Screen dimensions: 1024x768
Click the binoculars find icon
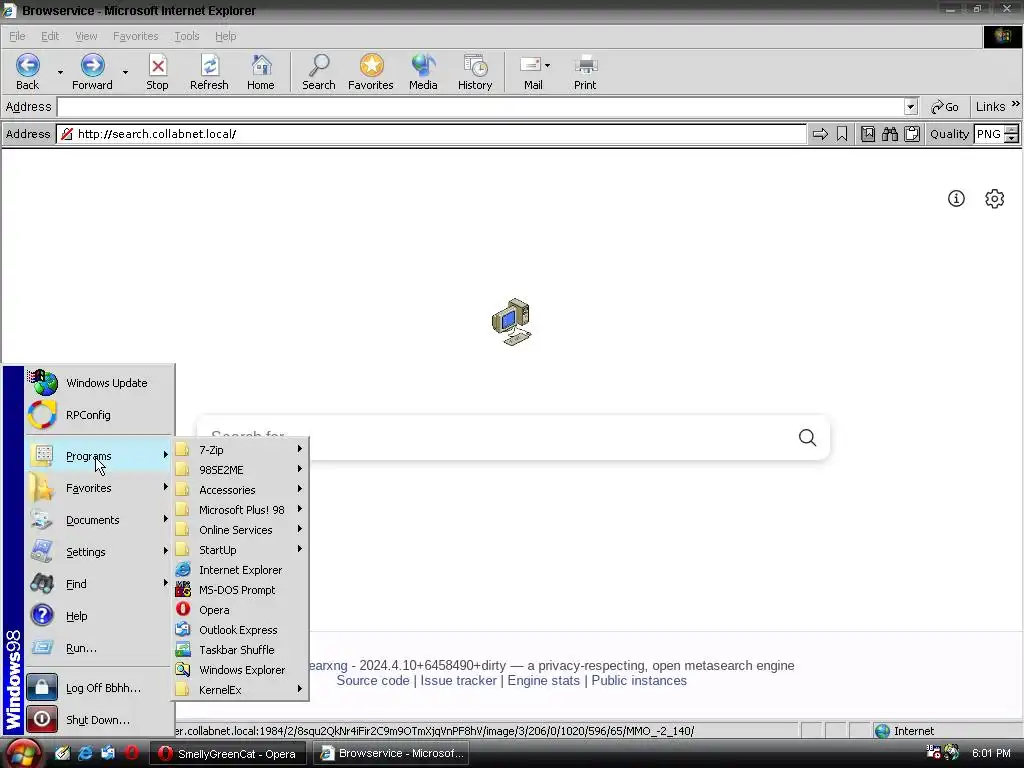[x=890, y=134]
